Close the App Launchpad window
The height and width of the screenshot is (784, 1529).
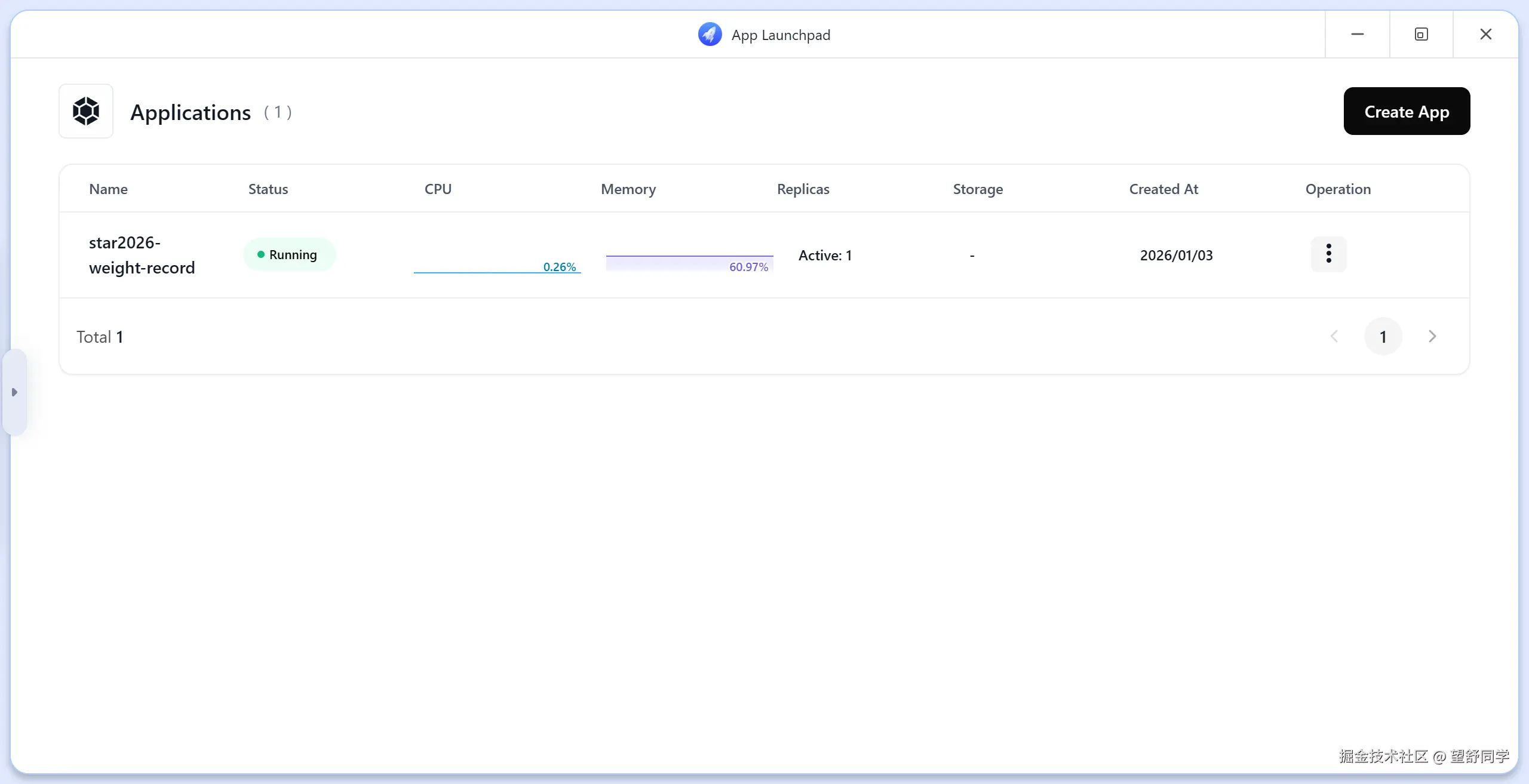pos(1485,35)
